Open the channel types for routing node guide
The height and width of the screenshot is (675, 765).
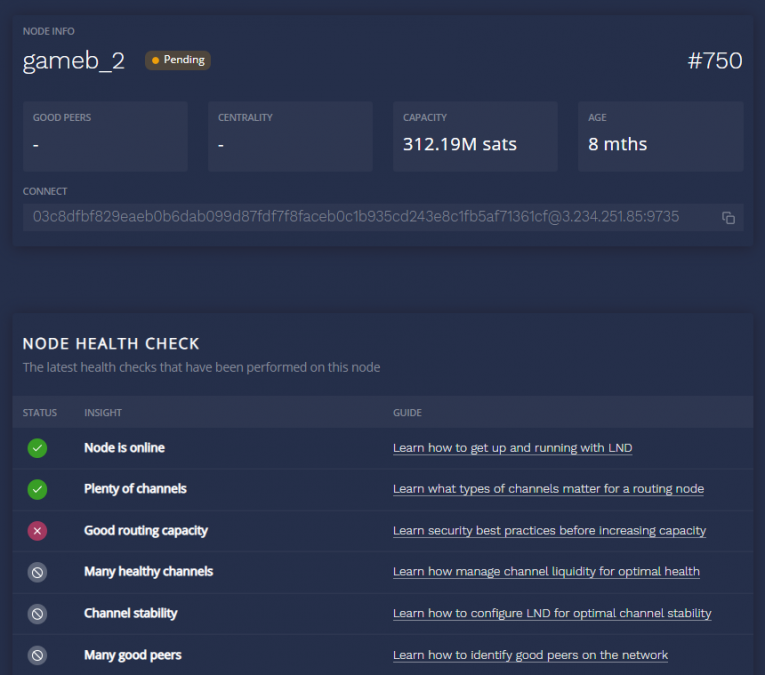coord(548,489)
